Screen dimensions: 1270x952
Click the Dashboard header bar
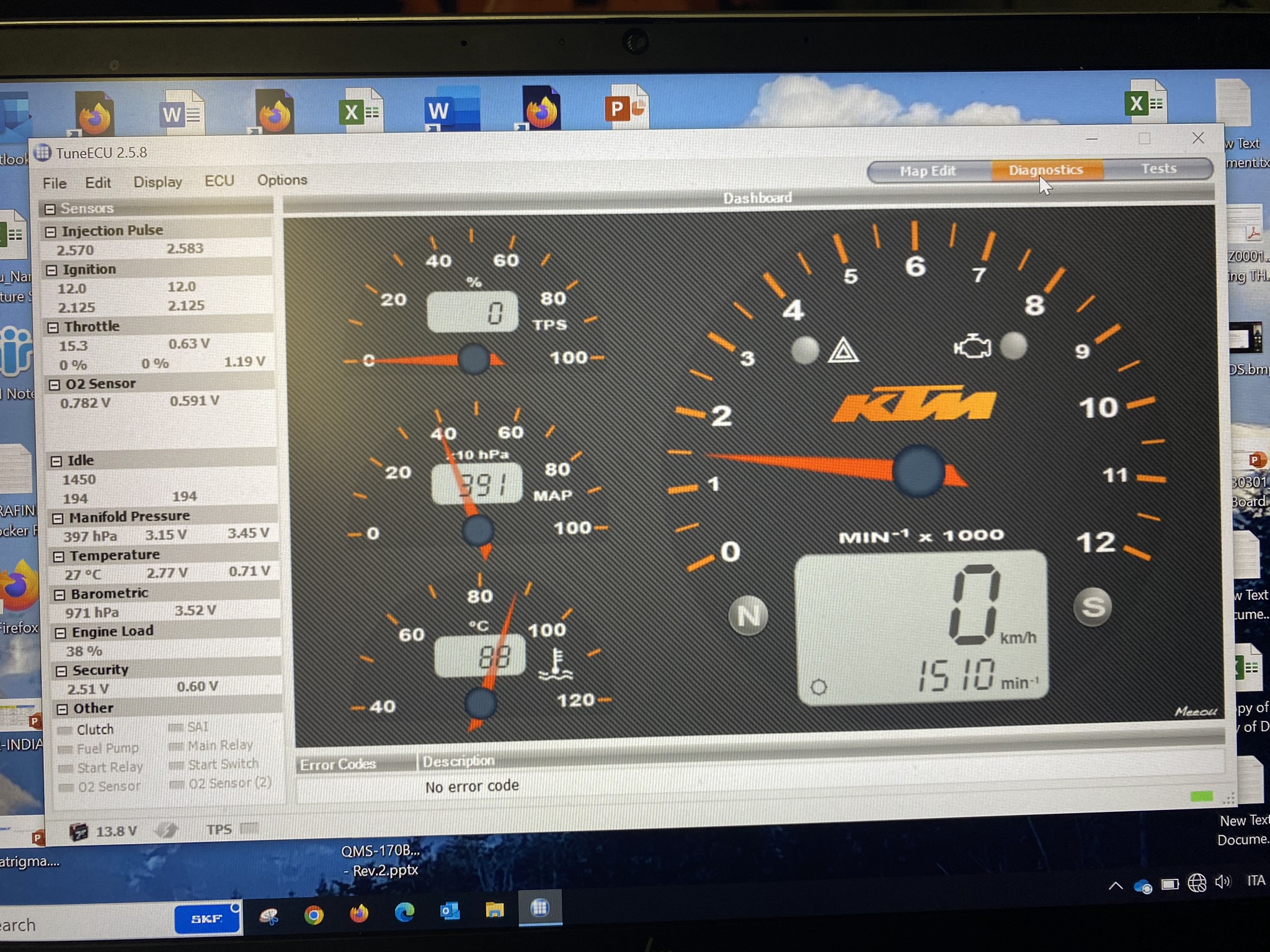pyautogui.click(x=748, y=199)
